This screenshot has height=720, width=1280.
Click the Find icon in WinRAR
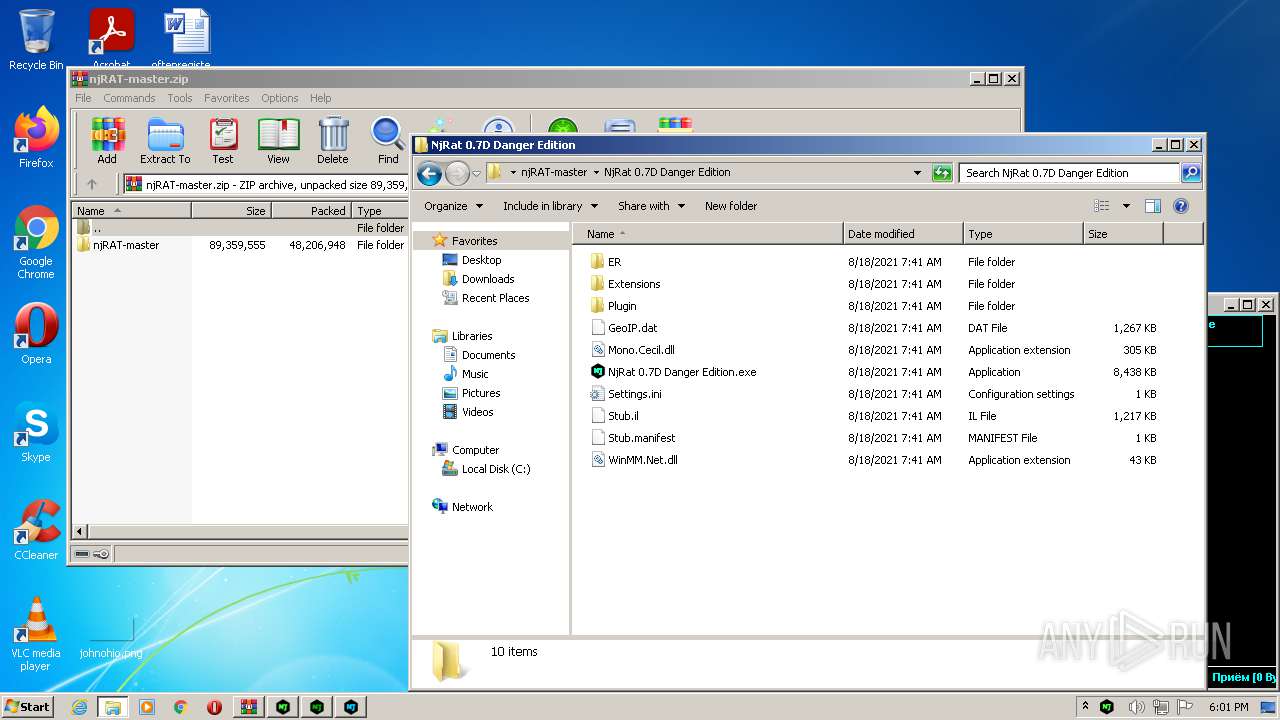pyautogui.click(x=388, y=141)
